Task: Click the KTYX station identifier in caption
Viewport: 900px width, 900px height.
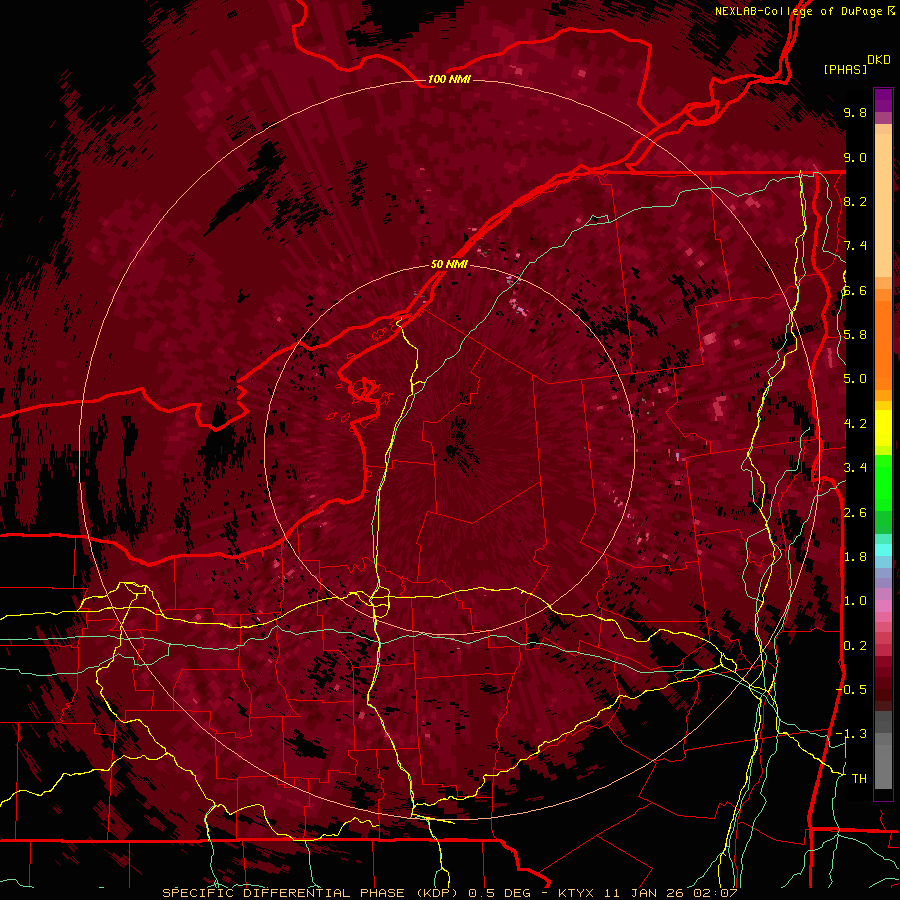Action: [577, 893]
